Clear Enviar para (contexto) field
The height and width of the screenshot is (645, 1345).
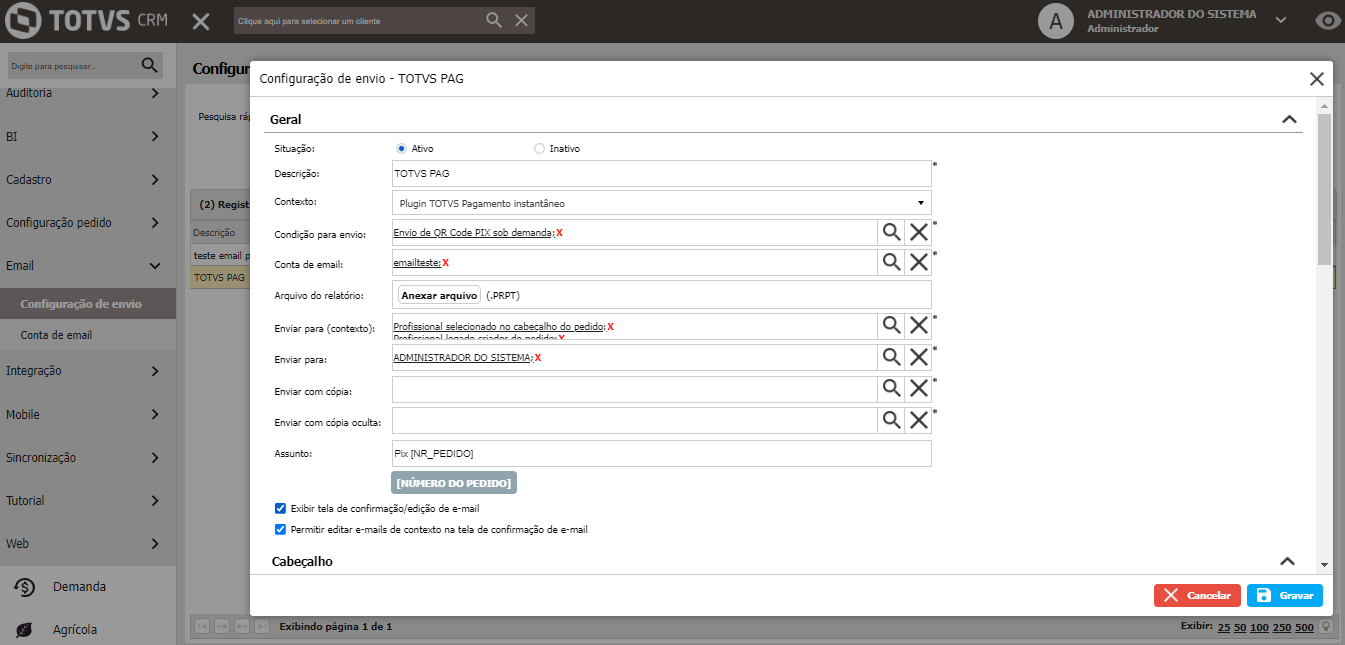pos(918,326)
